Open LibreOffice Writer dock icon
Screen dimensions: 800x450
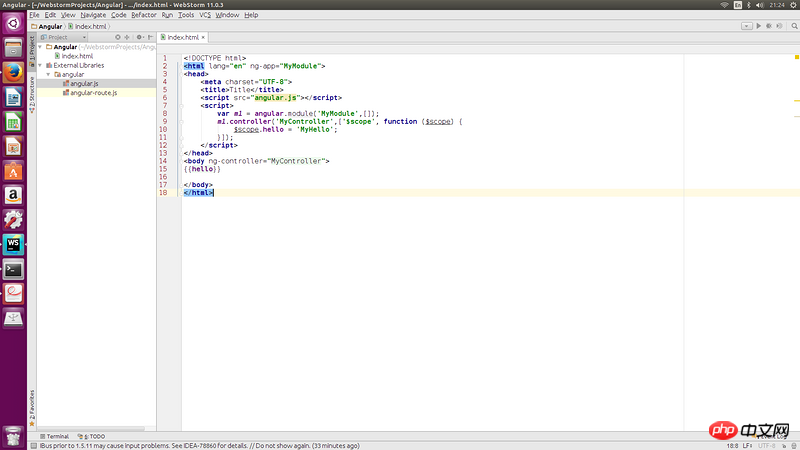pyautogui.click(x=13, y=97)
